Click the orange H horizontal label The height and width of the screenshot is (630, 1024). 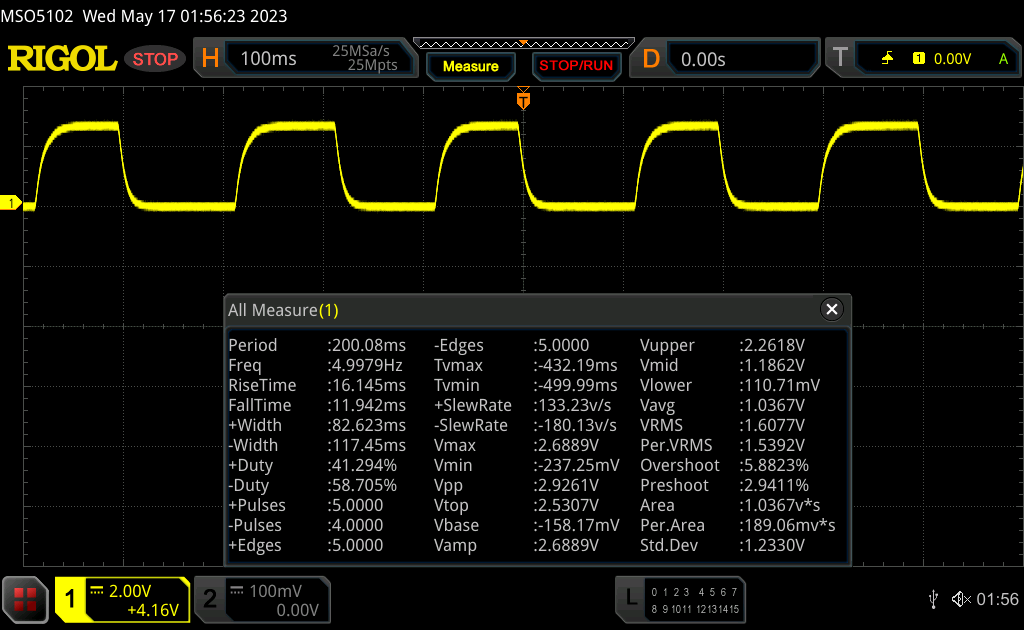210,58
